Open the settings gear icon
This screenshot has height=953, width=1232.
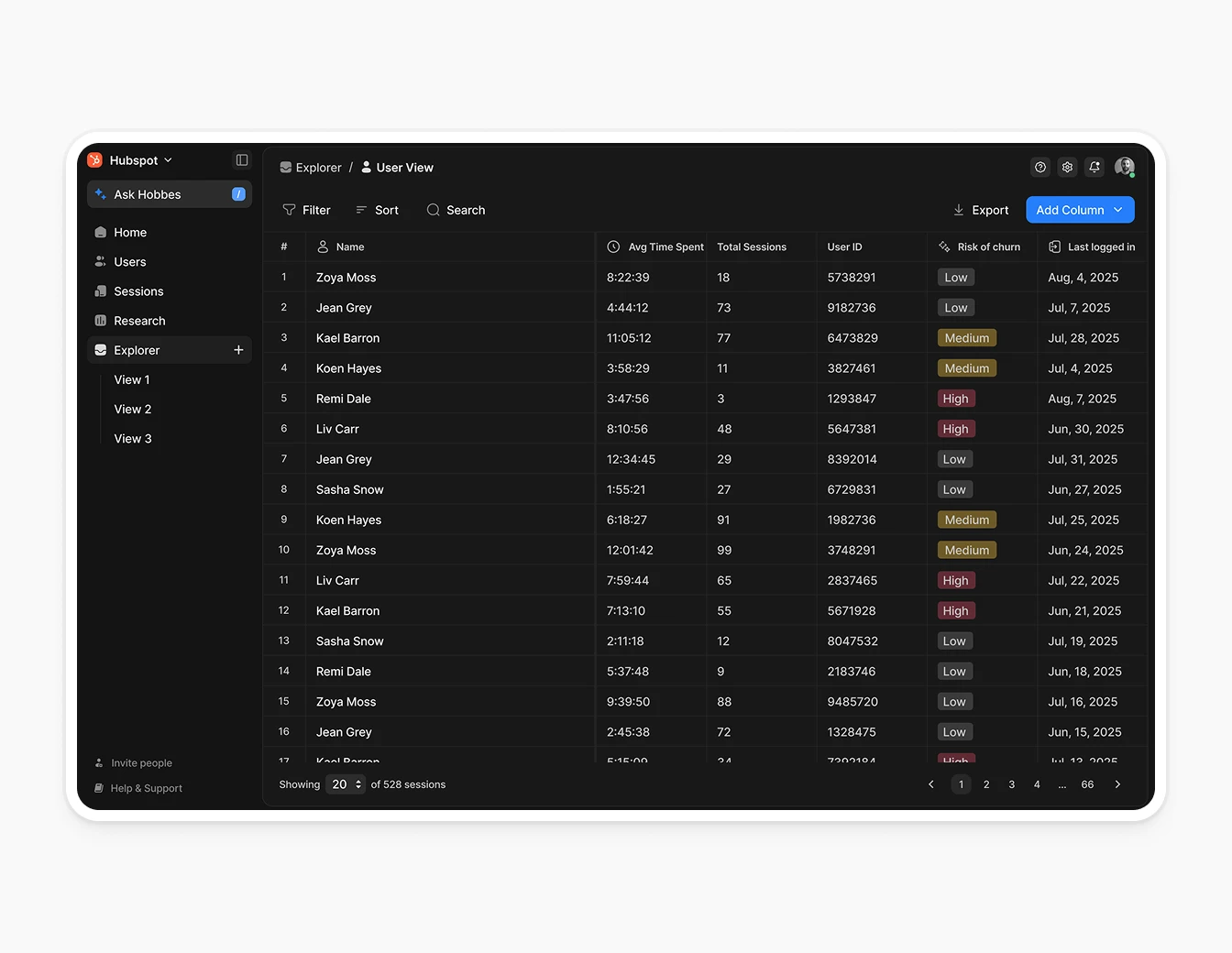click(x=1067, y=167)
